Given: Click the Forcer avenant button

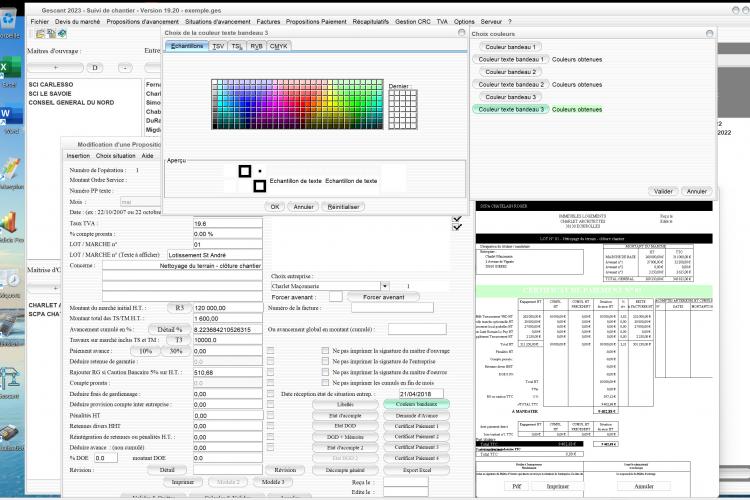Looking at the screenshot, I should tap(383, 297).
